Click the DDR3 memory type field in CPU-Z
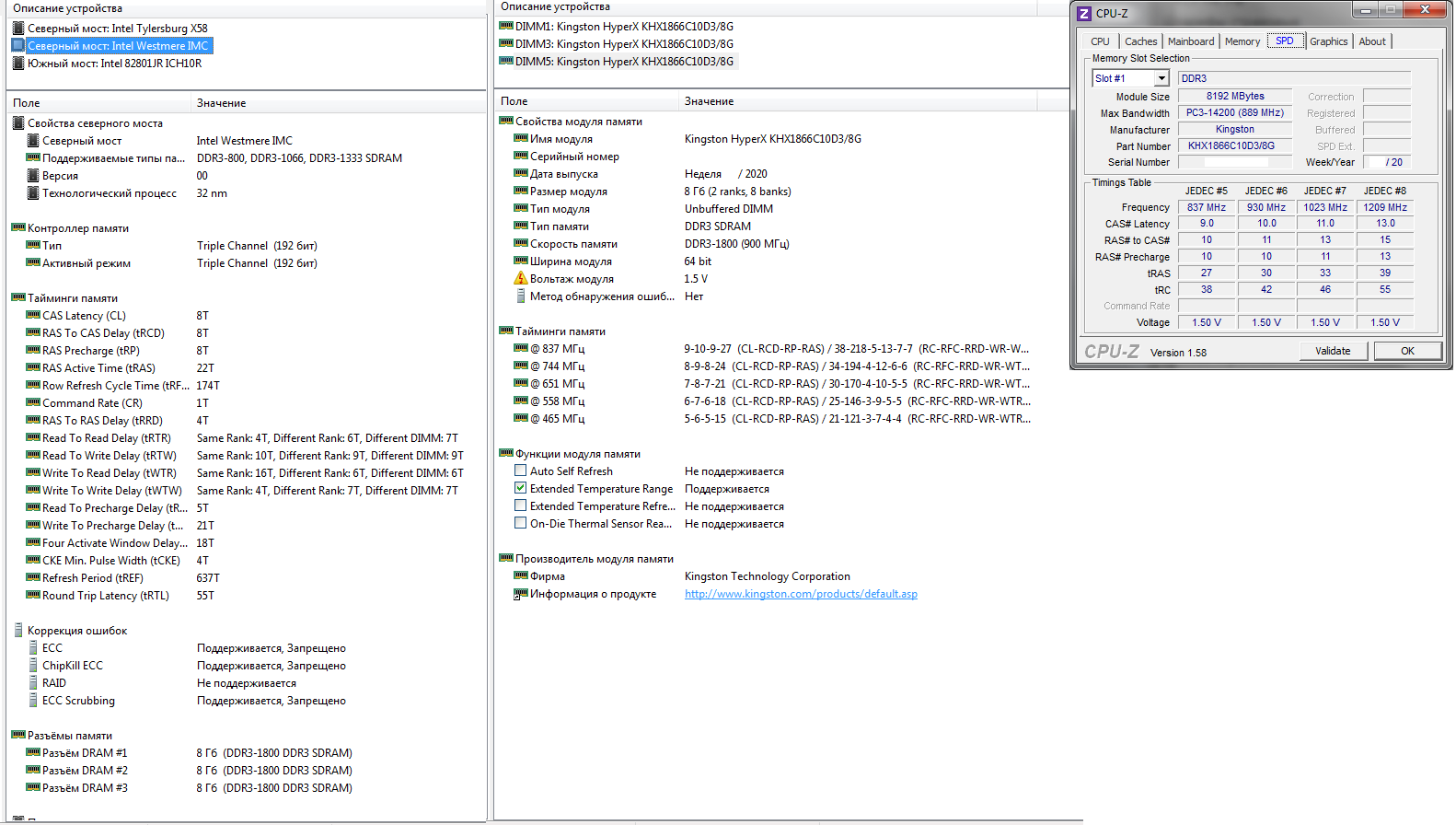 click(1295, 79)
